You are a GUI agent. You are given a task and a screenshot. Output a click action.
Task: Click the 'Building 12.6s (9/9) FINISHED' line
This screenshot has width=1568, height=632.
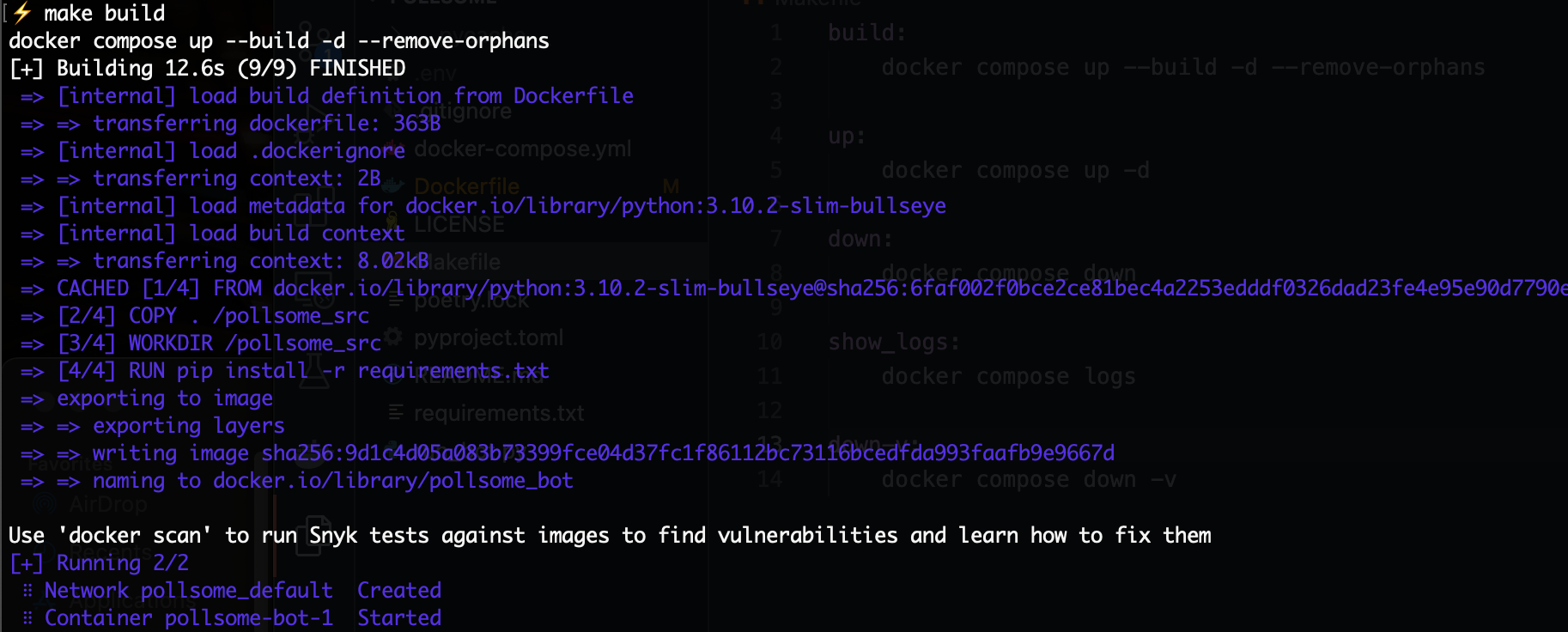pyautogui.click(x=207, y=68)
